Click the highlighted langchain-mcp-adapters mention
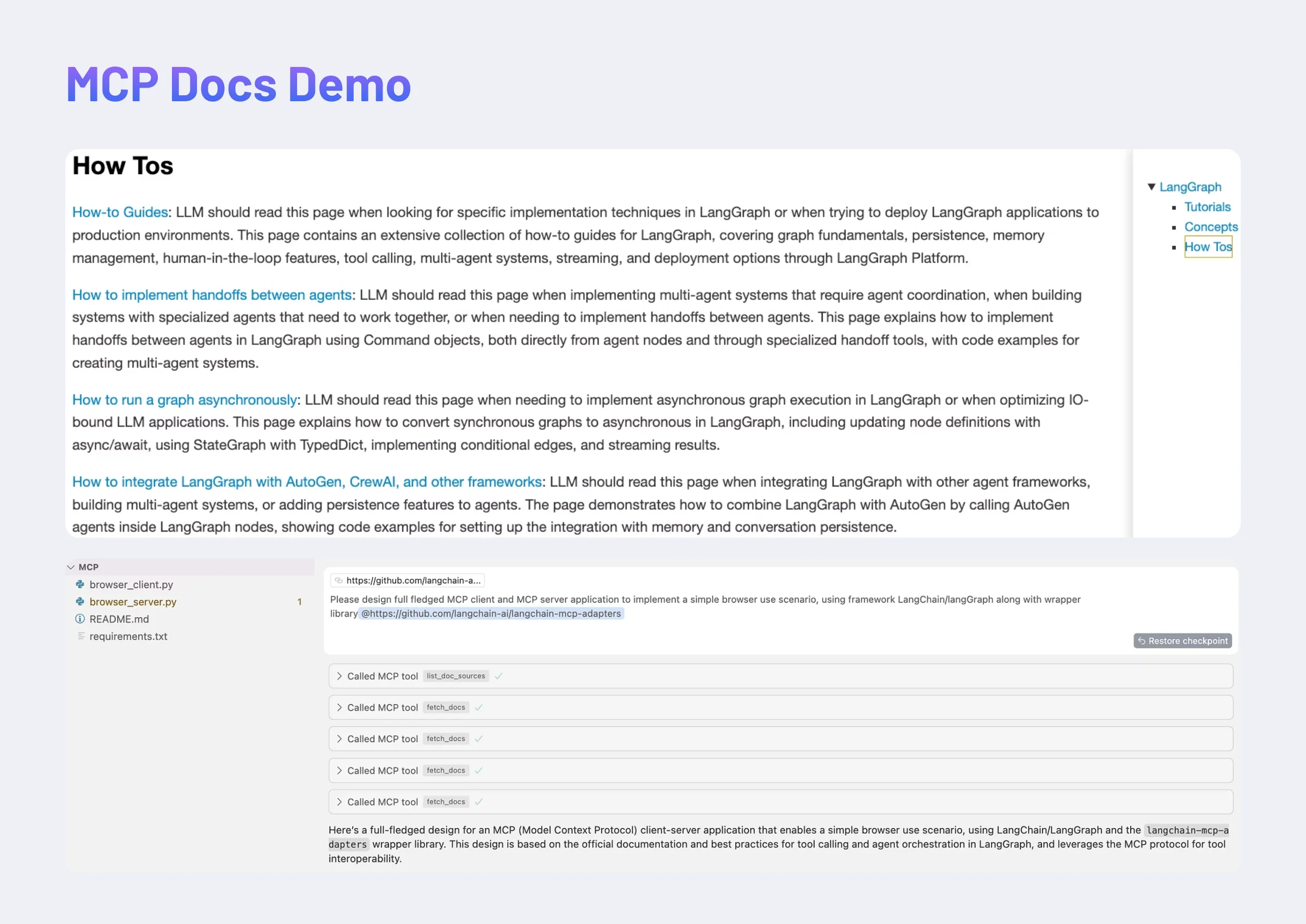Image resolution: width=1306 pixels, height=924 pixels. tap(491, 613)
